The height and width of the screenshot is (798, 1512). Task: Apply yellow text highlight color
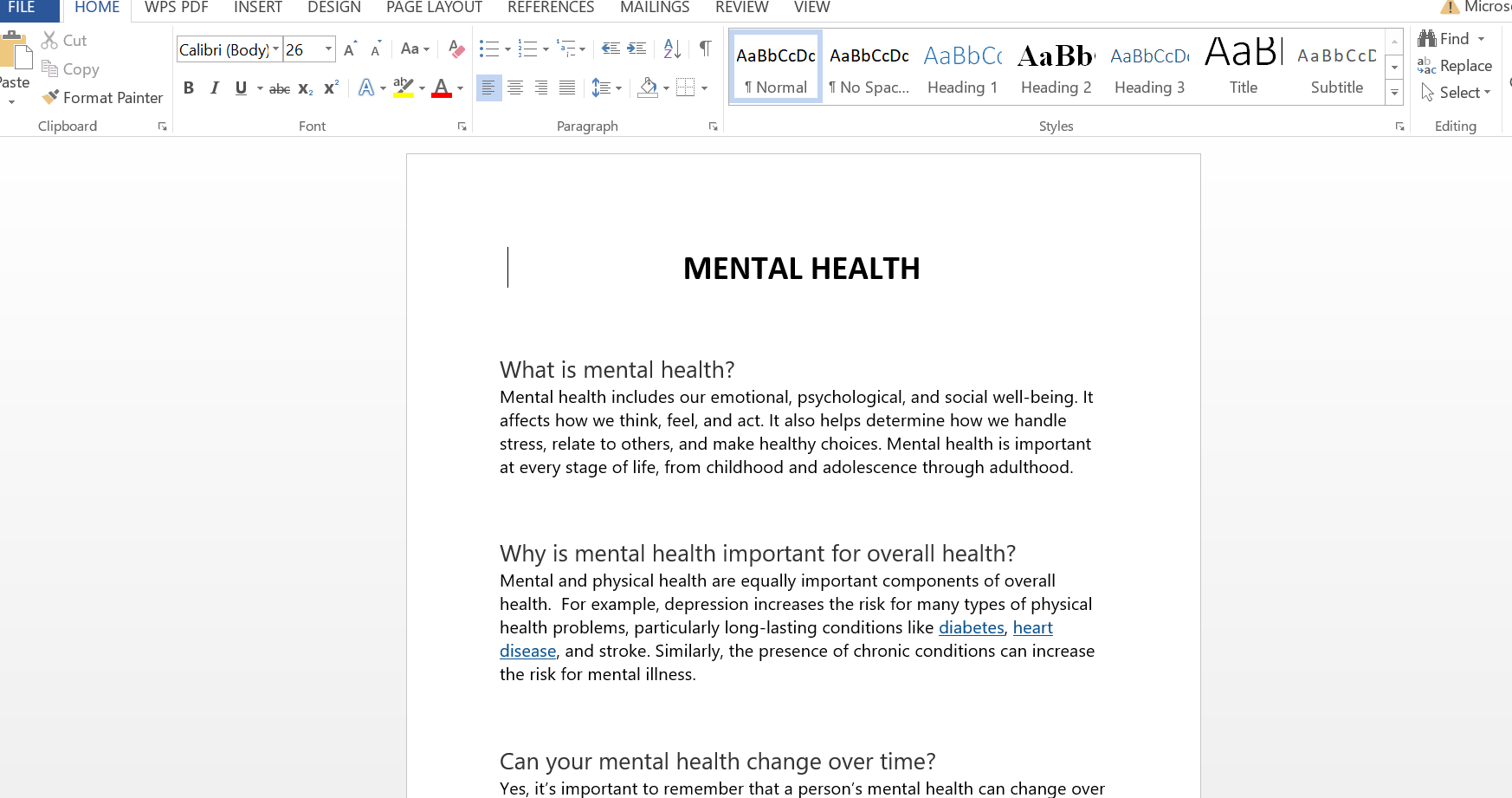(x=404, y=88)
